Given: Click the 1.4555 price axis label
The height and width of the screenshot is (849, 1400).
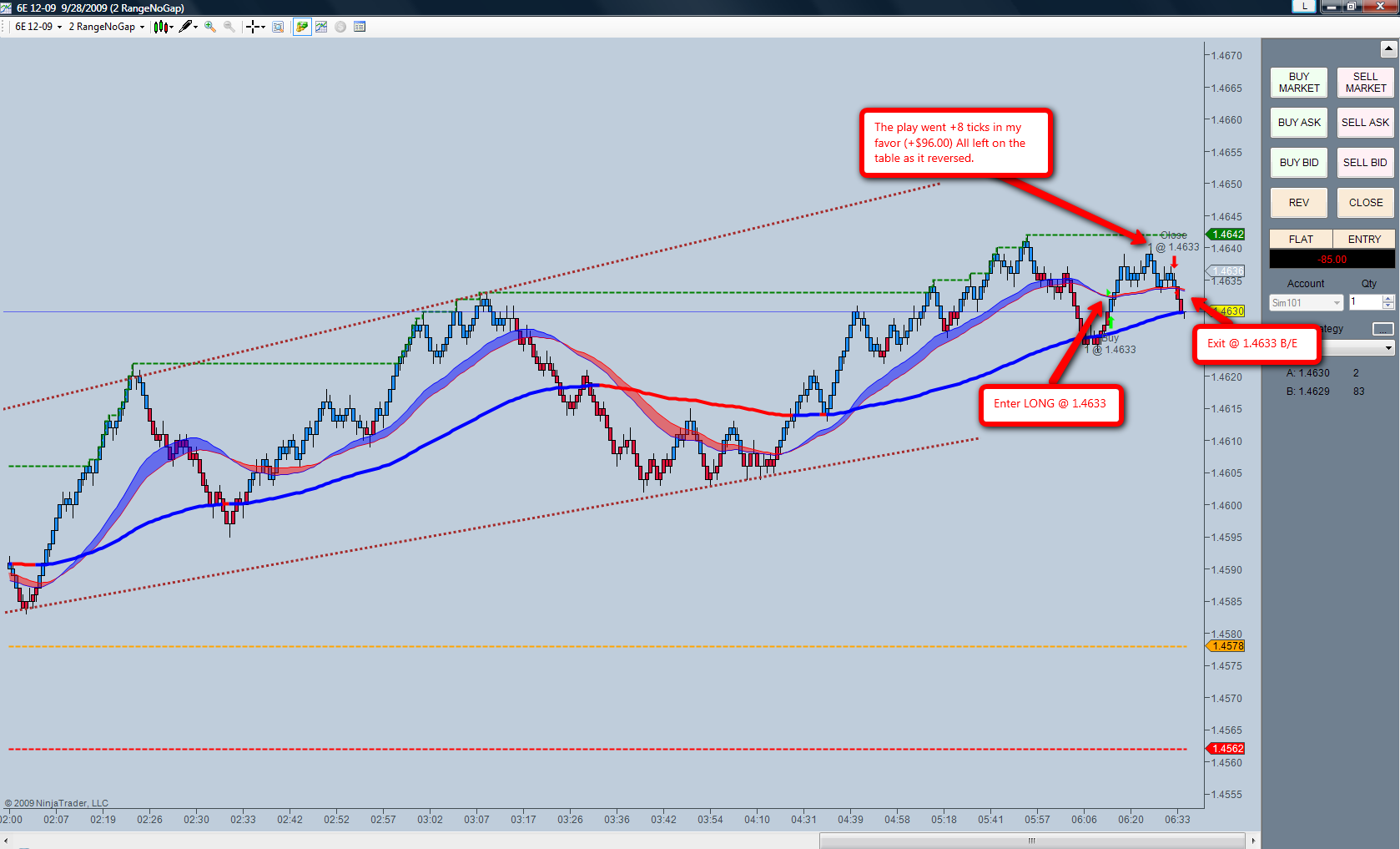Looking at the screenshot, I should tap(1226, 795).
